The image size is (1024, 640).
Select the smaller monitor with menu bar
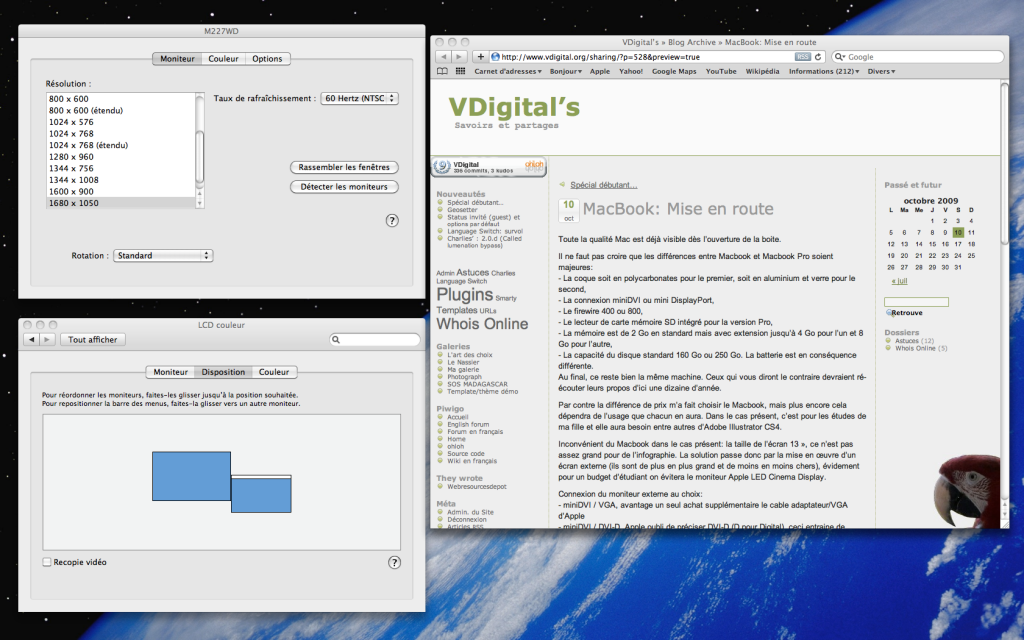261,494
